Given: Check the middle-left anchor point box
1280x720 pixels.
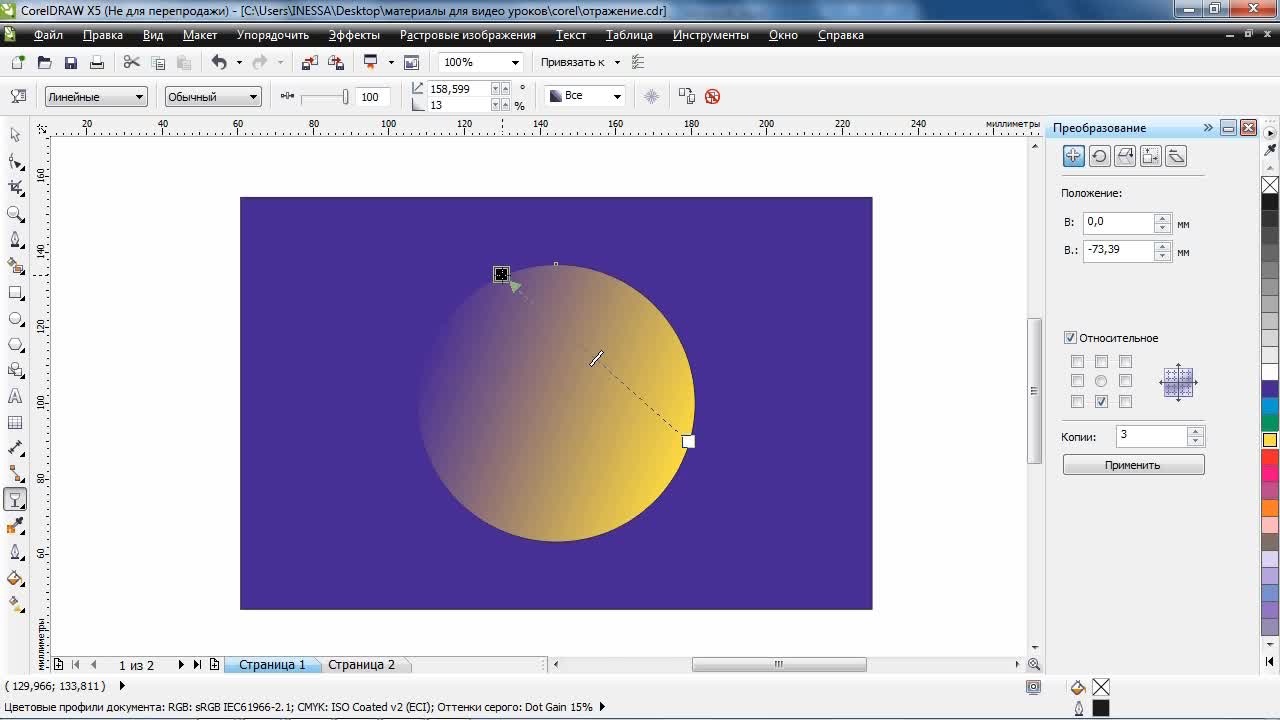Looking at the screenshot, I should 1077,381.
